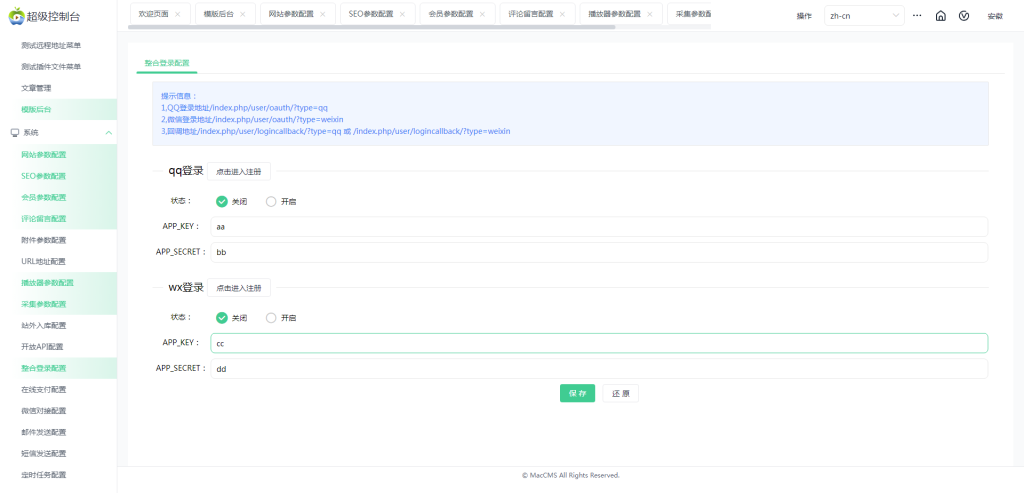The image size is (1024, 493).
Task: Close the 会员参数配置 tab
Action: coord(481,14)
